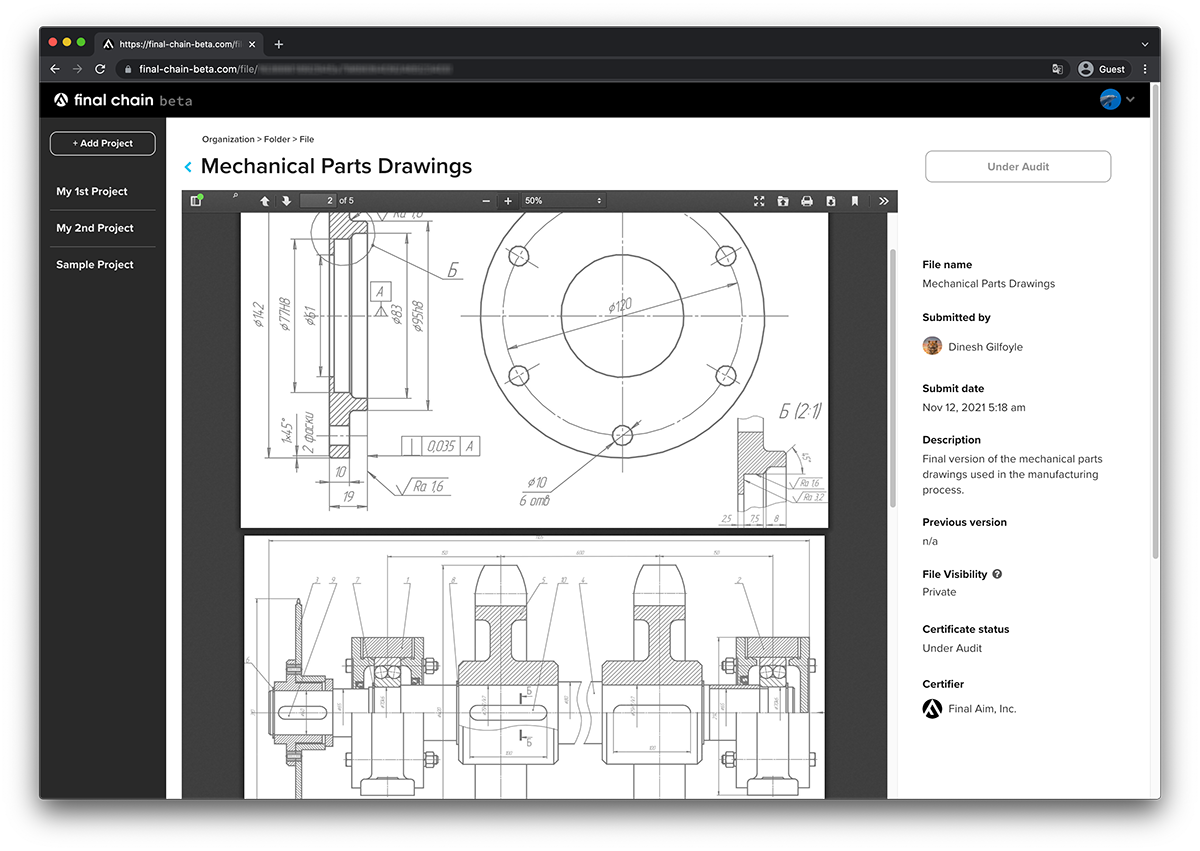The height and width of the screenshot is (851, 1200).
Task: Click the File Visibility help icon
Action: (997, 574)
